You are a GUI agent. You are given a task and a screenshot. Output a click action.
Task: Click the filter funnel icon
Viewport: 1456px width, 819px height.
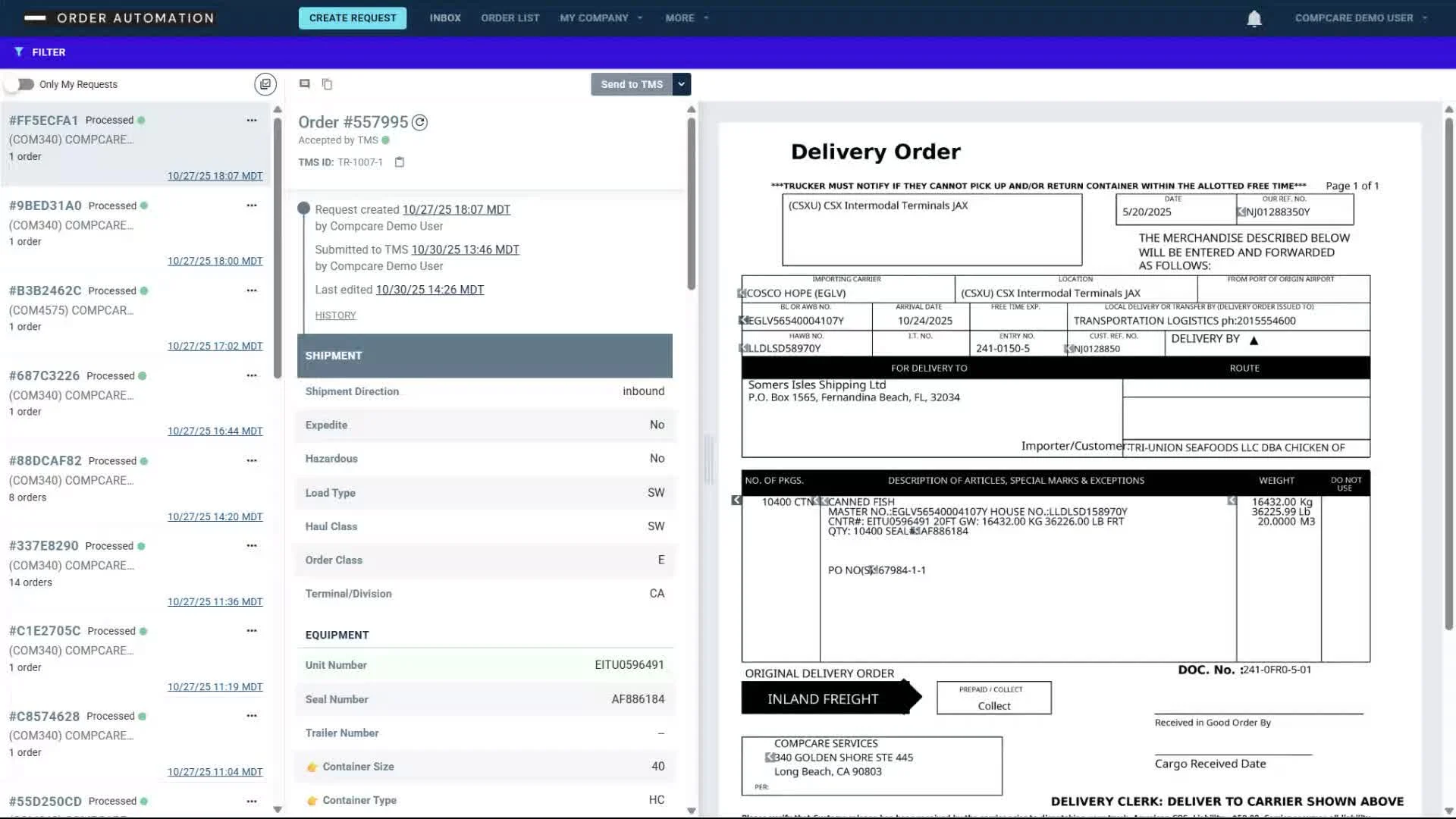click(18, 52)
